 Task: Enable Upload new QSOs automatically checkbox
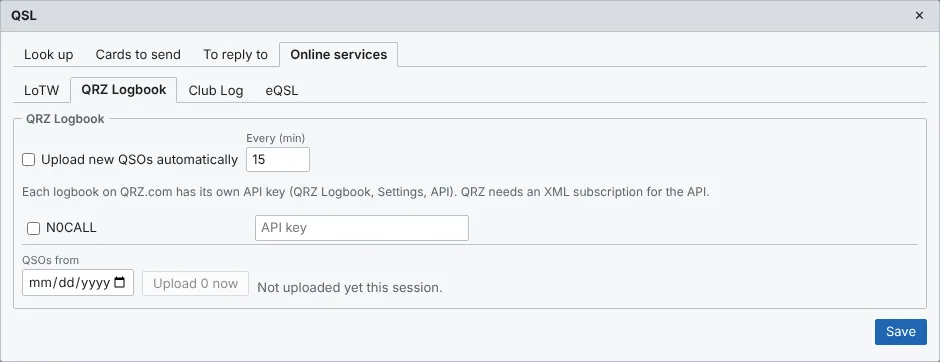point(28,160)
